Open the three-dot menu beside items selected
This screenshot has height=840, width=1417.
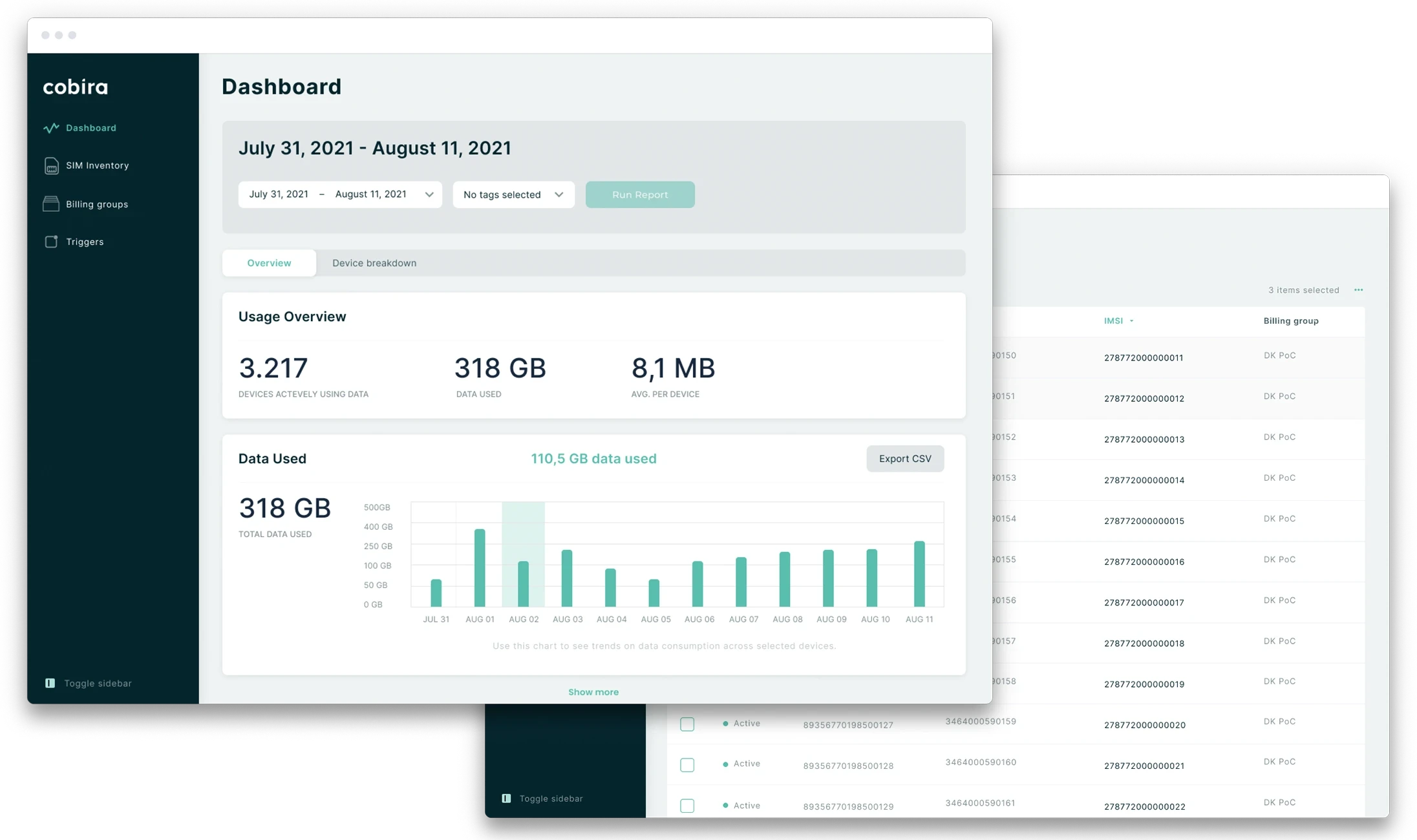(1359, 290)
